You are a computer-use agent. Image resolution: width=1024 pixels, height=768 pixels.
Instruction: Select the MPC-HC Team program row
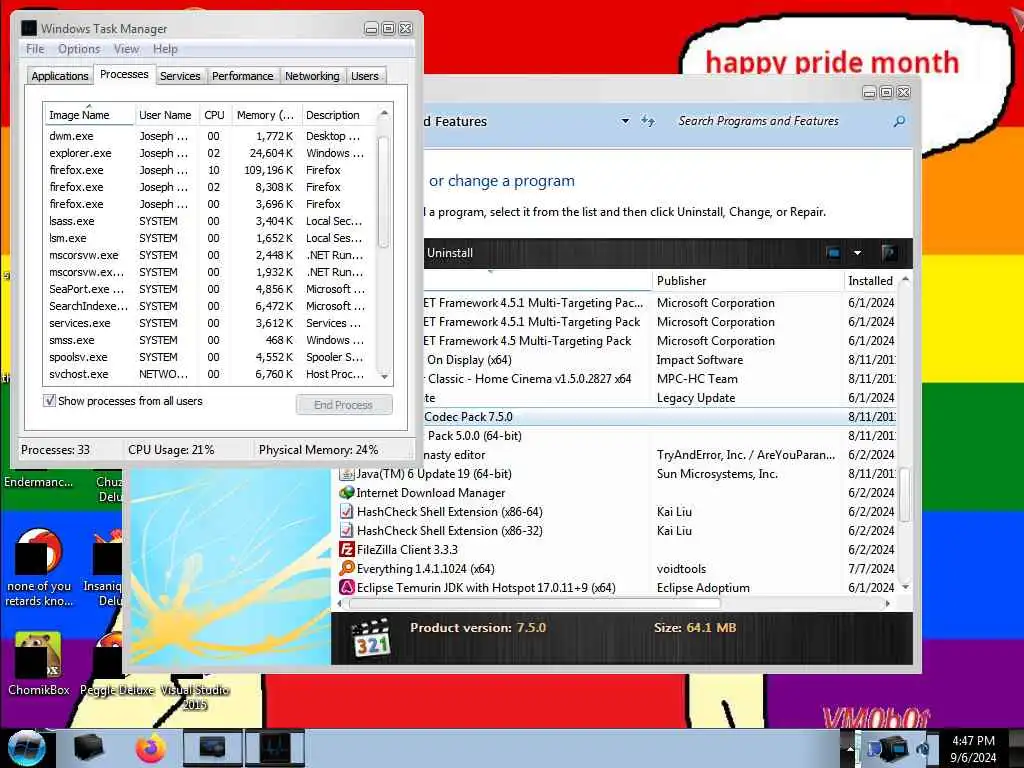(660, 379)
